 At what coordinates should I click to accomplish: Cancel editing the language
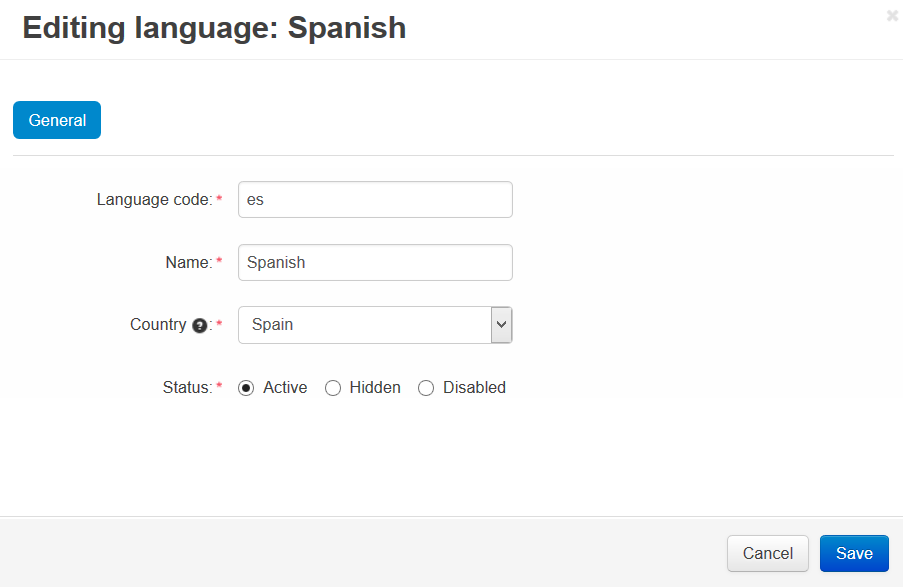click(x=768, y=553)
